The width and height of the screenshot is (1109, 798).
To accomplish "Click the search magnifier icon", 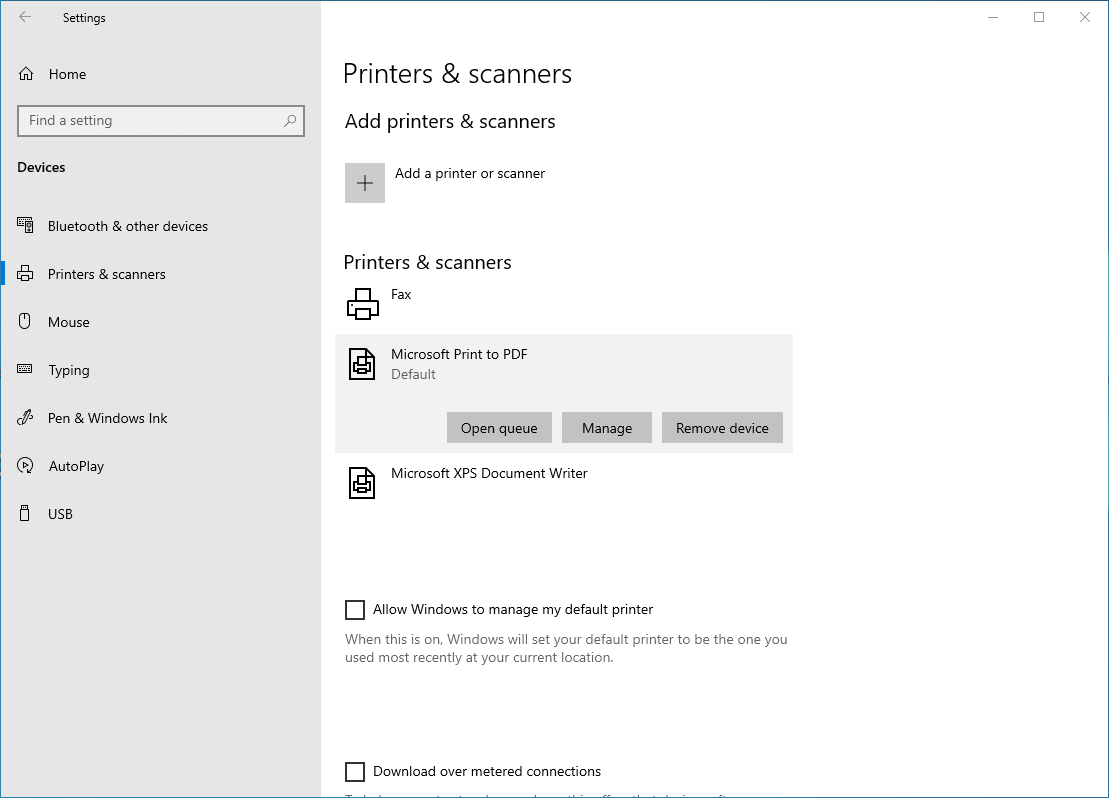I will (290, 120).
